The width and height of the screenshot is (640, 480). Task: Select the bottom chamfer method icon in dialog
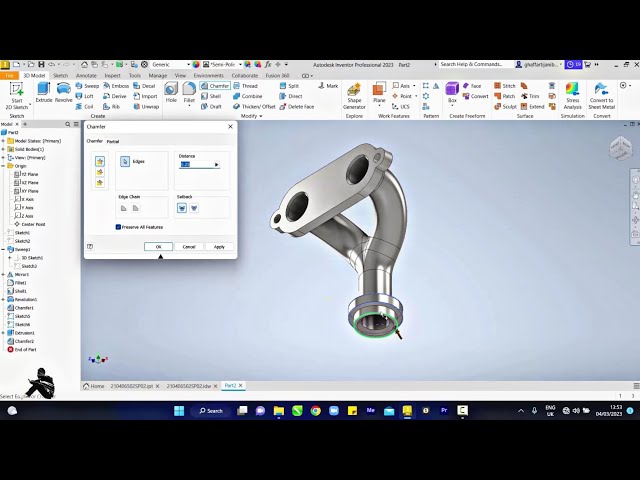tap(100, 183)
